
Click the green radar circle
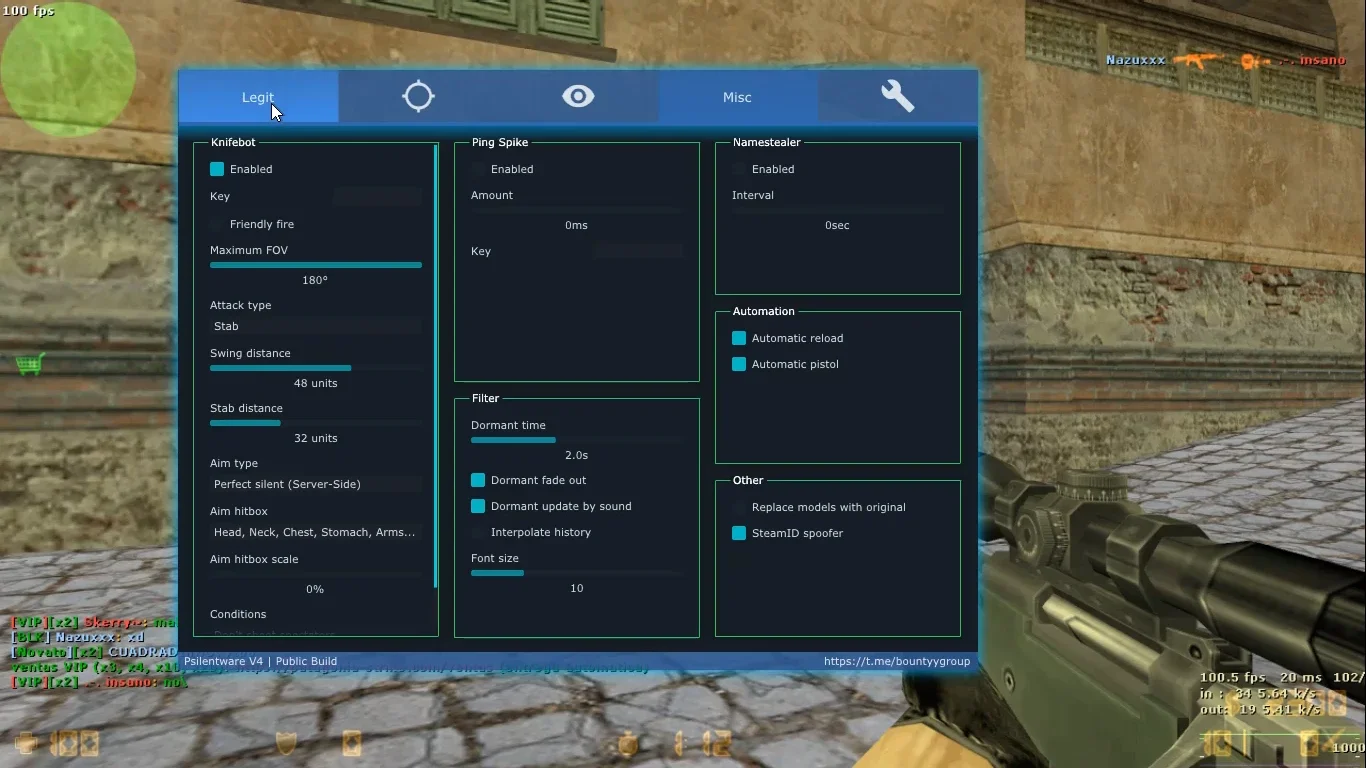(68, 70)
